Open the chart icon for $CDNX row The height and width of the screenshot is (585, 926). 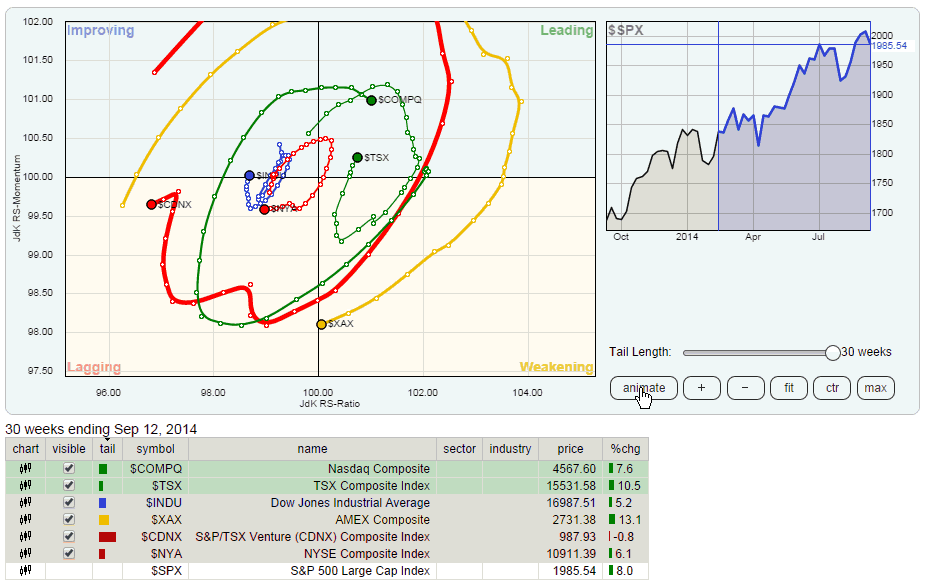25,537
